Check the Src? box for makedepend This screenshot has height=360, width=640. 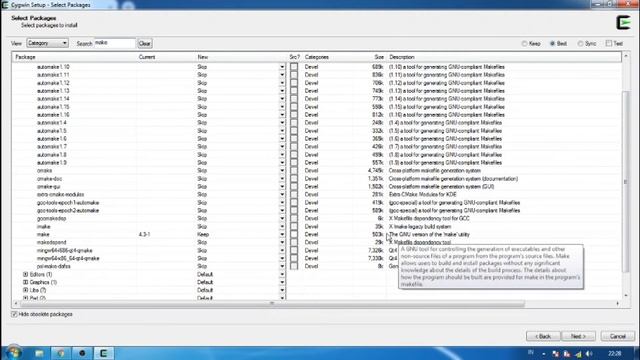tap(294, 242)
